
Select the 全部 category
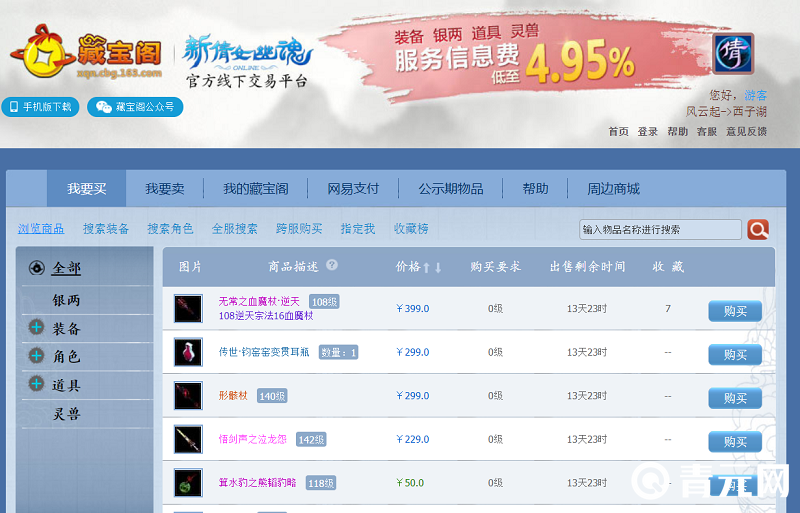pos(66,268)
